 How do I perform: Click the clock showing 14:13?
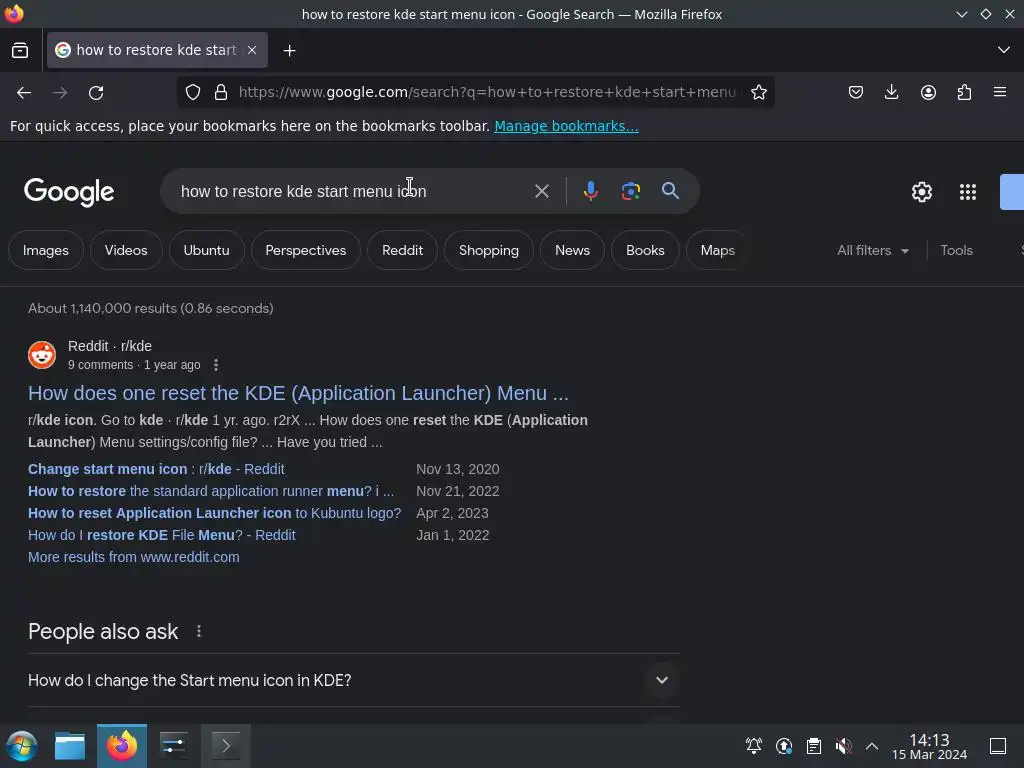point(929,746)
